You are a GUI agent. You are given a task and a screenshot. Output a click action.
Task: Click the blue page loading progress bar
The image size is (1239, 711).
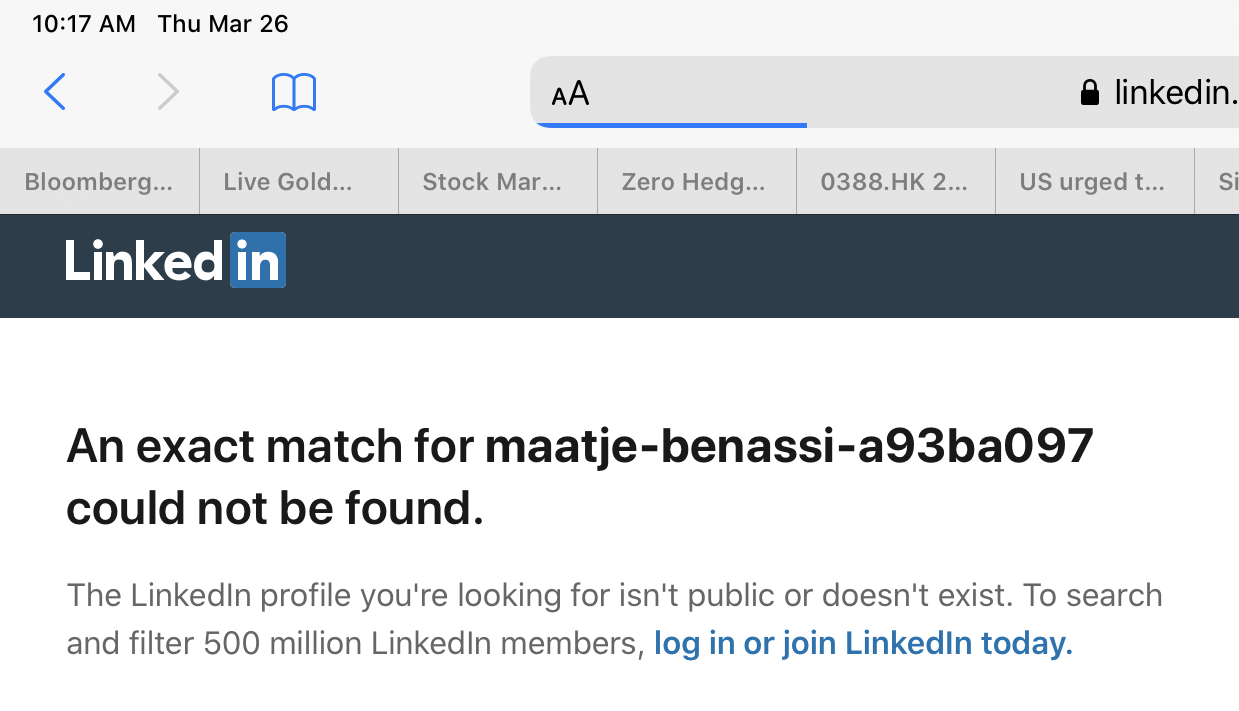pos(670,125)
